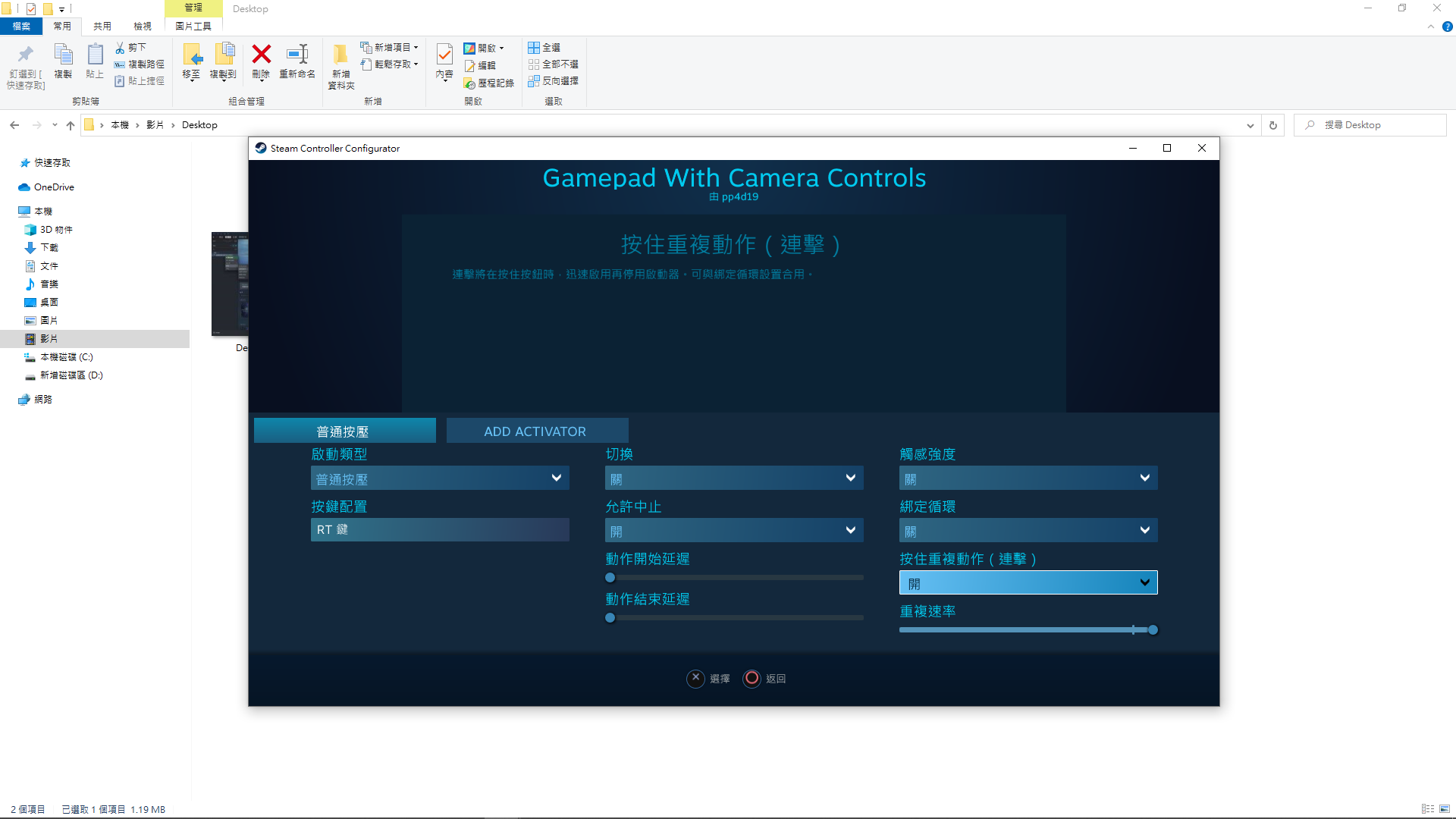Click 反向選擇 invert selection icon
The height and width of the screenshot is (819, 1456).
tap(534, 81)
